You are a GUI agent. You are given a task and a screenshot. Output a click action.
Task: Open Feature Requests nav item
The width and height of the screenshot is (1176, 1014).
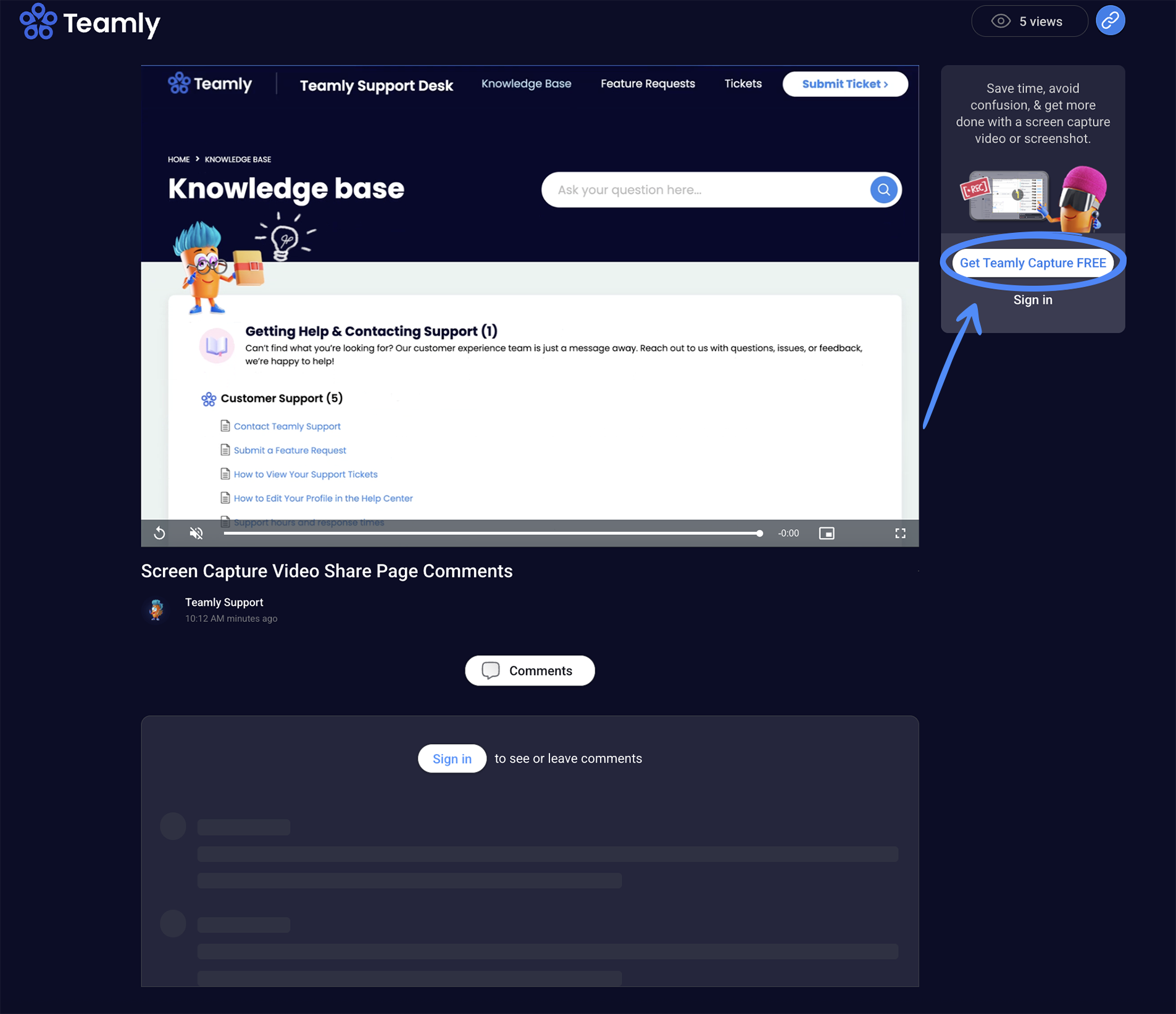click(648, 83)
